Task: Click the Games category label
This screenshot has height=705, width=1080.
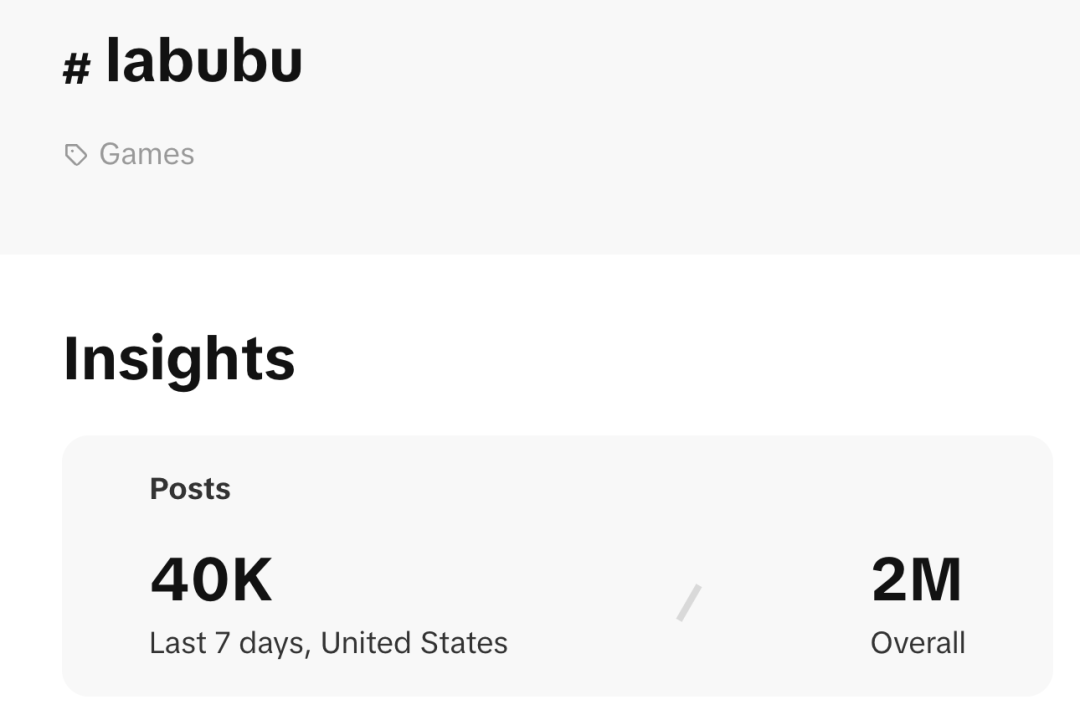Action: point(146,154)
